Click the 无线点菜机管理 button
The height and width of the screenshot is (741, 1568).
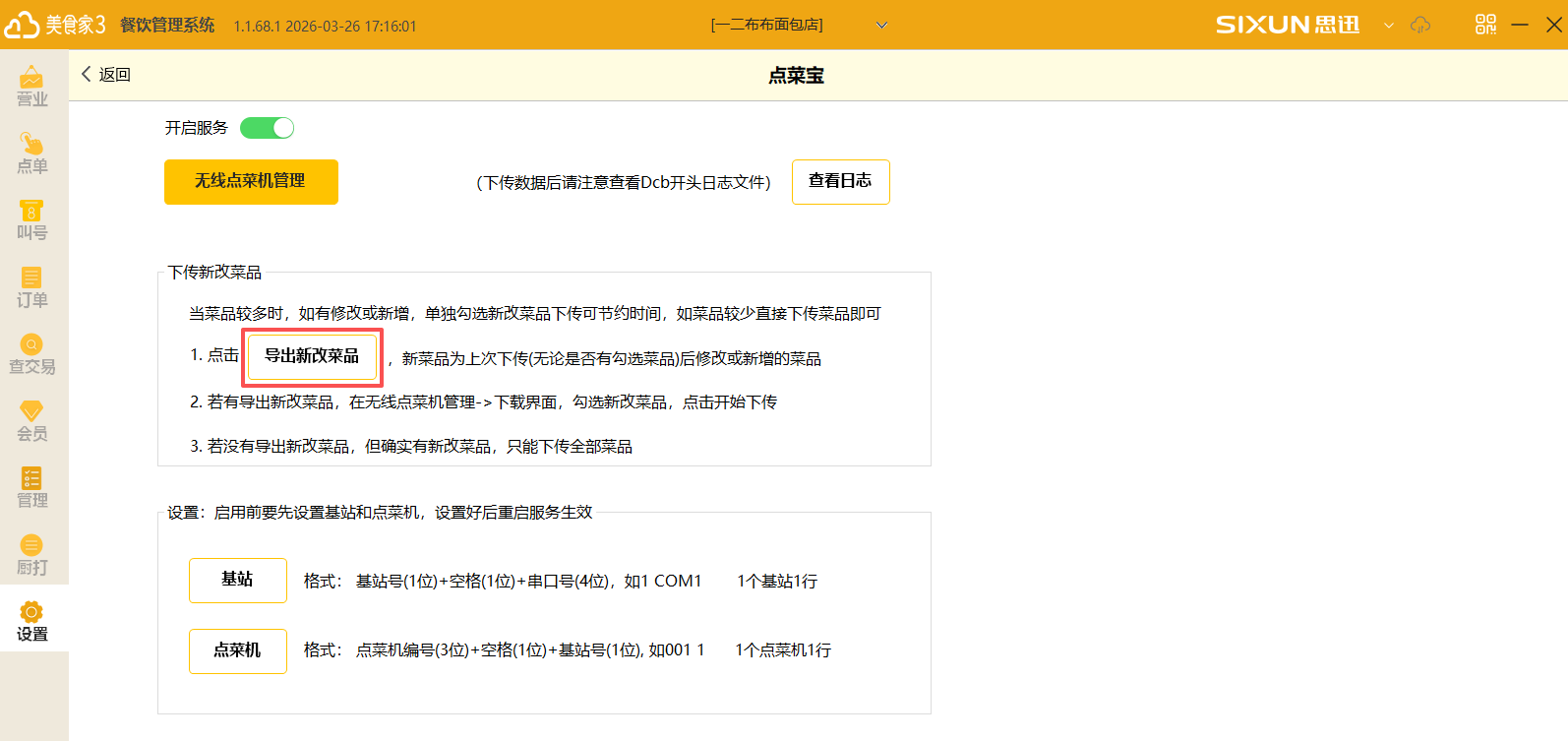coord(251,182)
